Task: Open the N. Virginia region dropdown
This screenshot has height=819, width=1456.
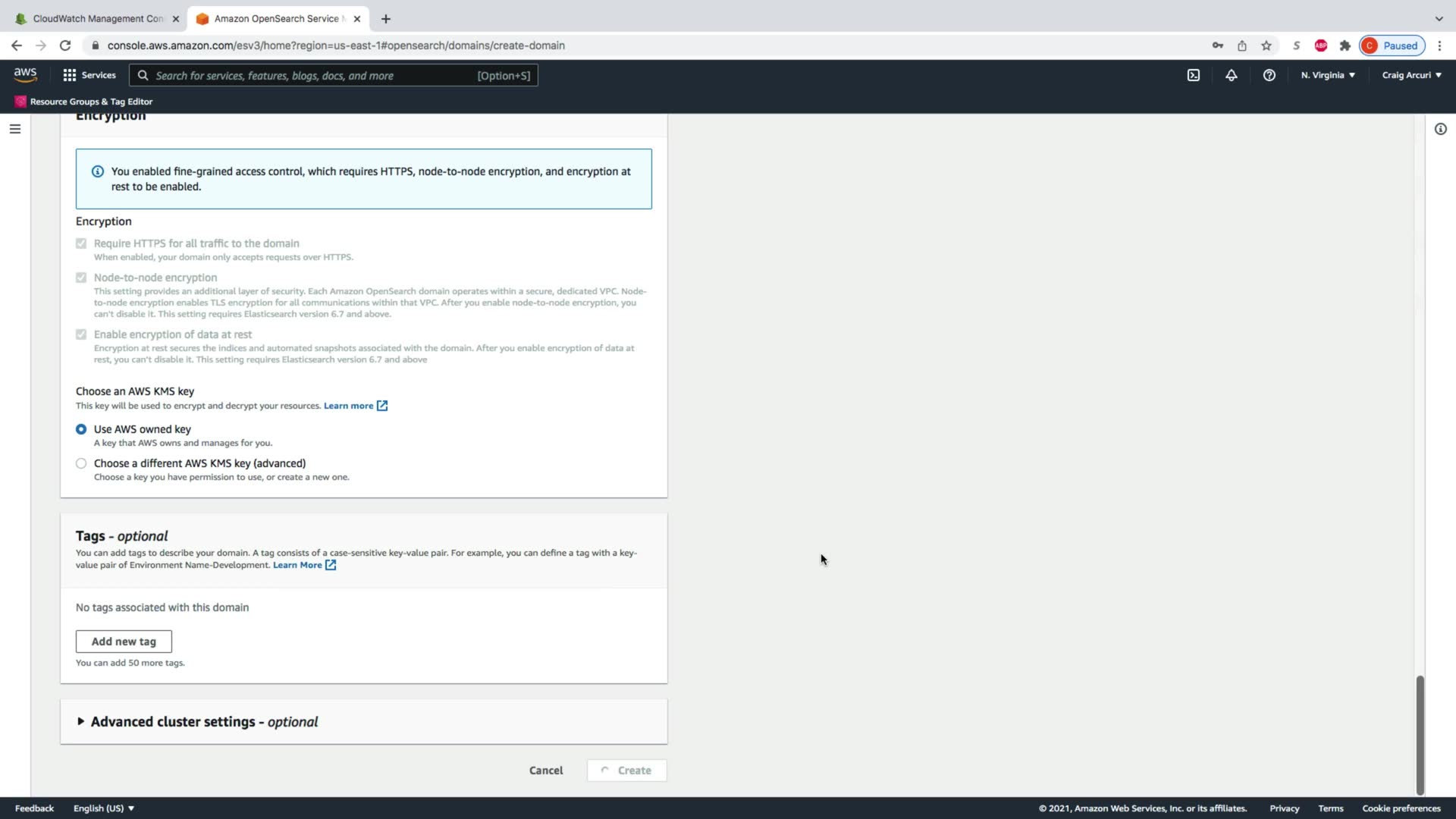Action: pos(1327,75)
